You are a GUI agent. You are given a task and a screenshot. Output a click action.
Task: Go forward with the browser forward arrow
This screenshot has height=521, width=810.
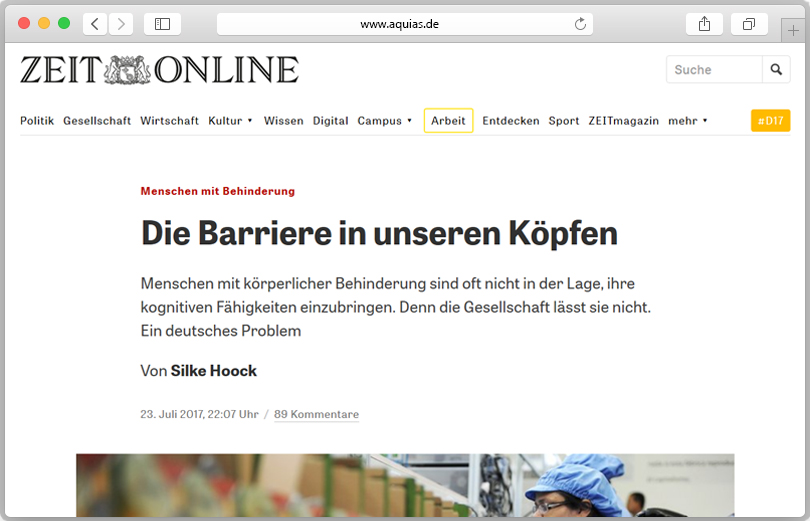(x=121, y=24)
